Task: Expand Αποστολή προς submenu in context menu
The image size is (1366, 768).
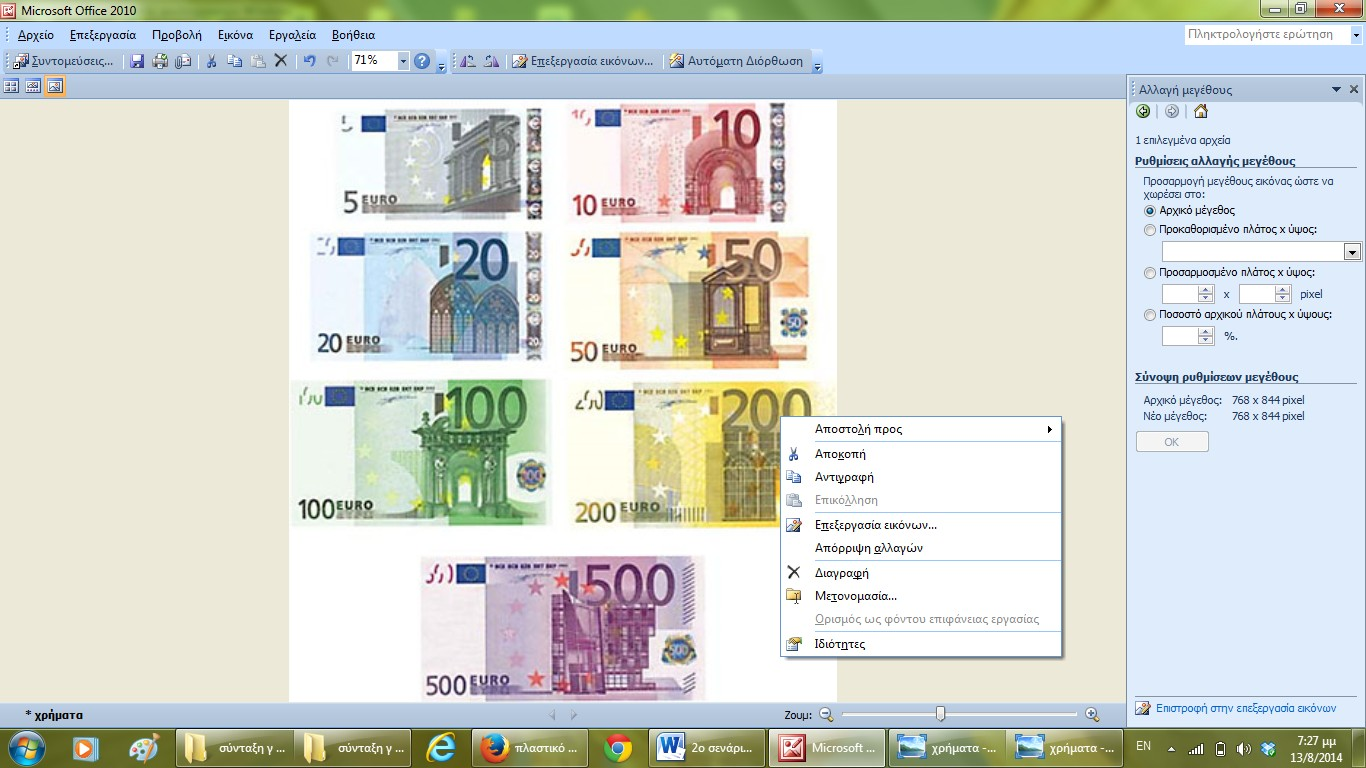Action: [921, 429]
